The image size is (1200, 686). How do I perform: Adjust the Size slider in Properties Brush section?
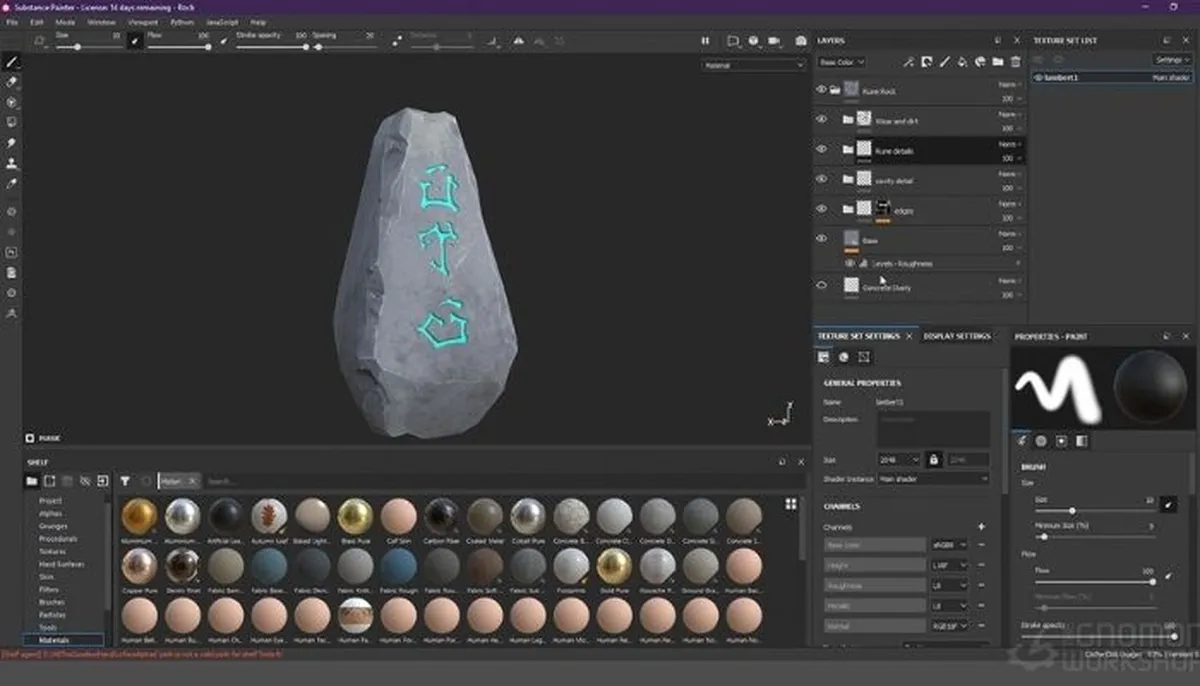click(x=1095, y=510)
